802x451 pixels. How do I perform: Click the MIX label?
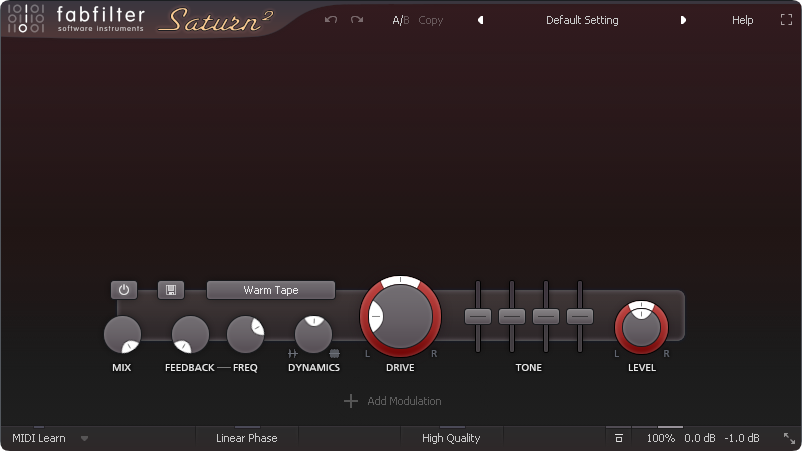pos(122,368)
